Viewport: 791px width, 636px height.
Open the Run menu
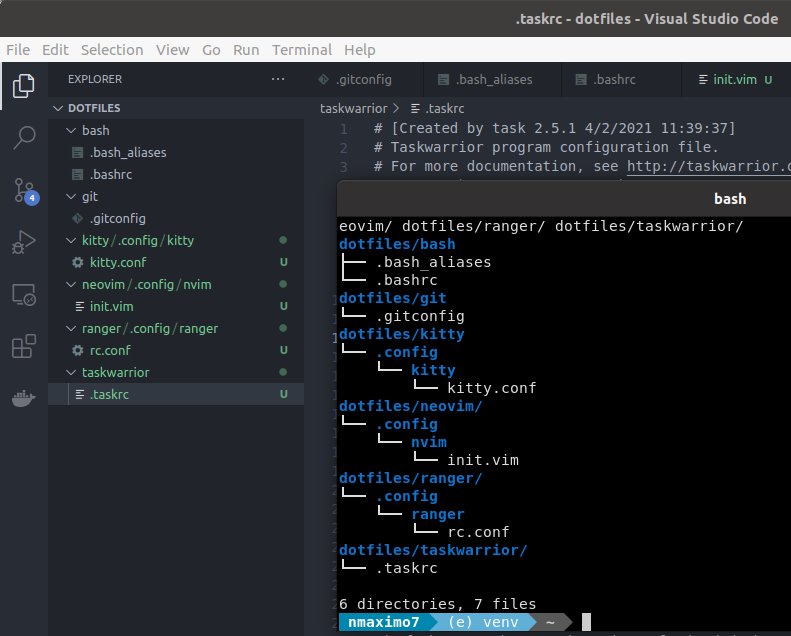coord(246,50)
